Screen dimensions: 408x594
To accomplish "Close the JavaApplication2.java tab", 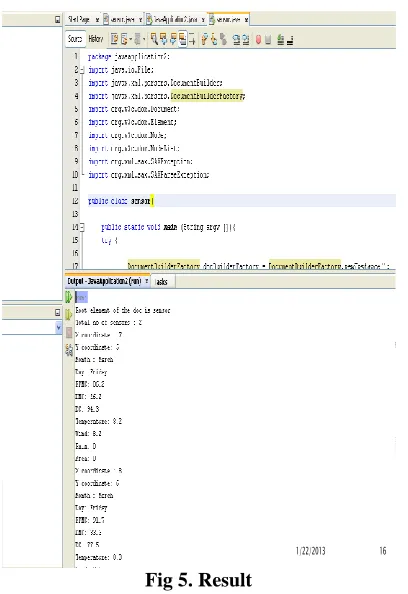I will (x=203, y=20).
